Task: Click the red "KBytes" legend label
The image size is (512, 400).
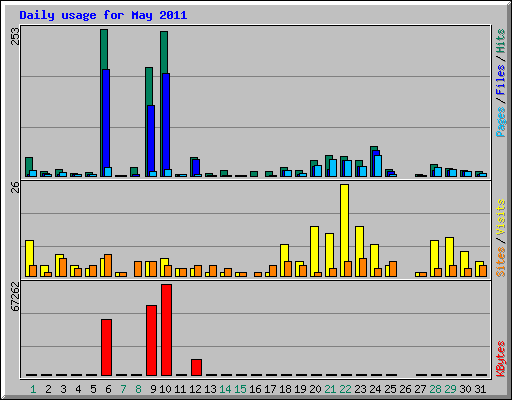Action: (500, 359)
